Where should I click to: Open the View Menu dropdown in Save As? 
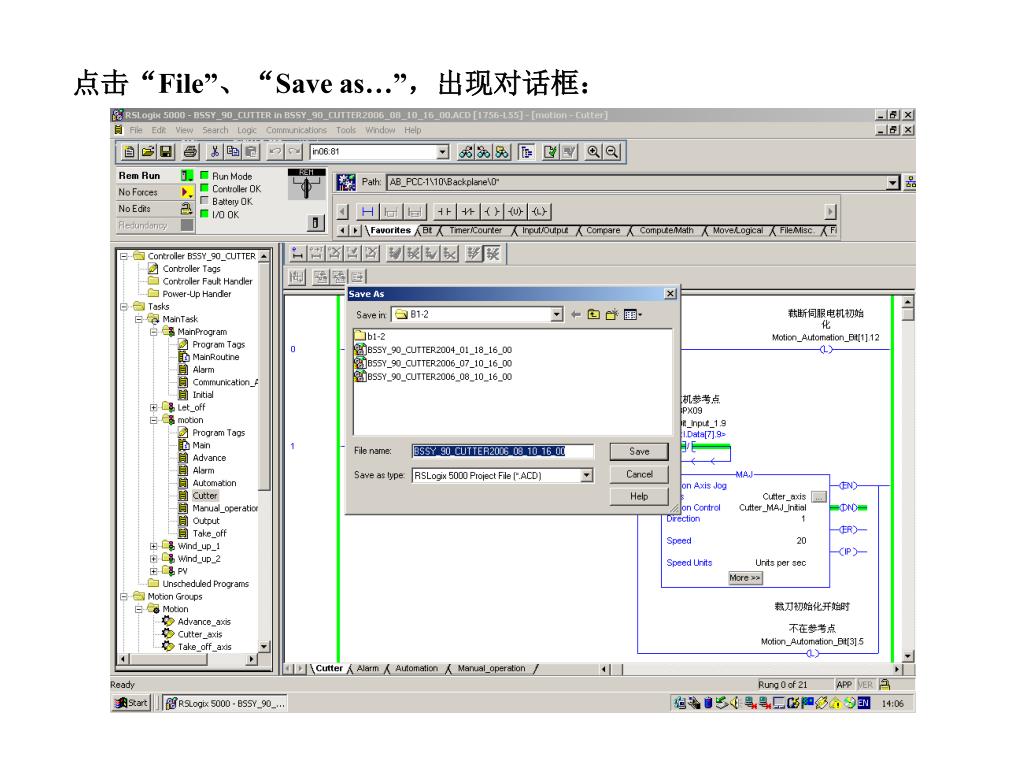(x=632, y=315)
